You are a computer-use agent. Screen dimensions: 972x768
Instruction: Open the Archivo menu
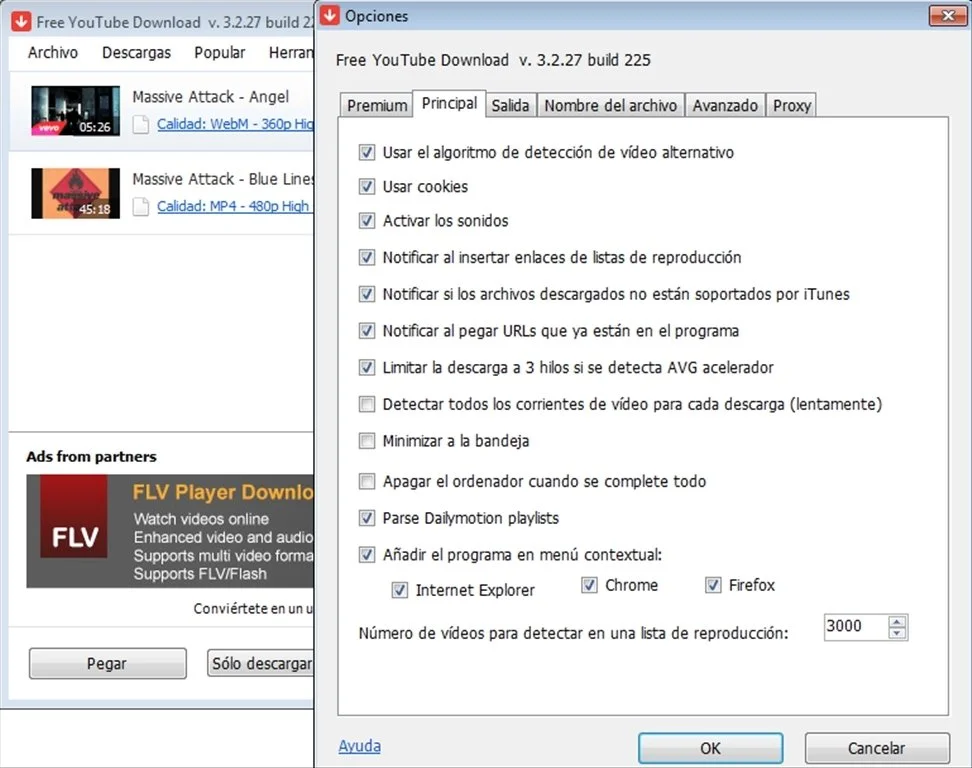(x=52, y=52)
